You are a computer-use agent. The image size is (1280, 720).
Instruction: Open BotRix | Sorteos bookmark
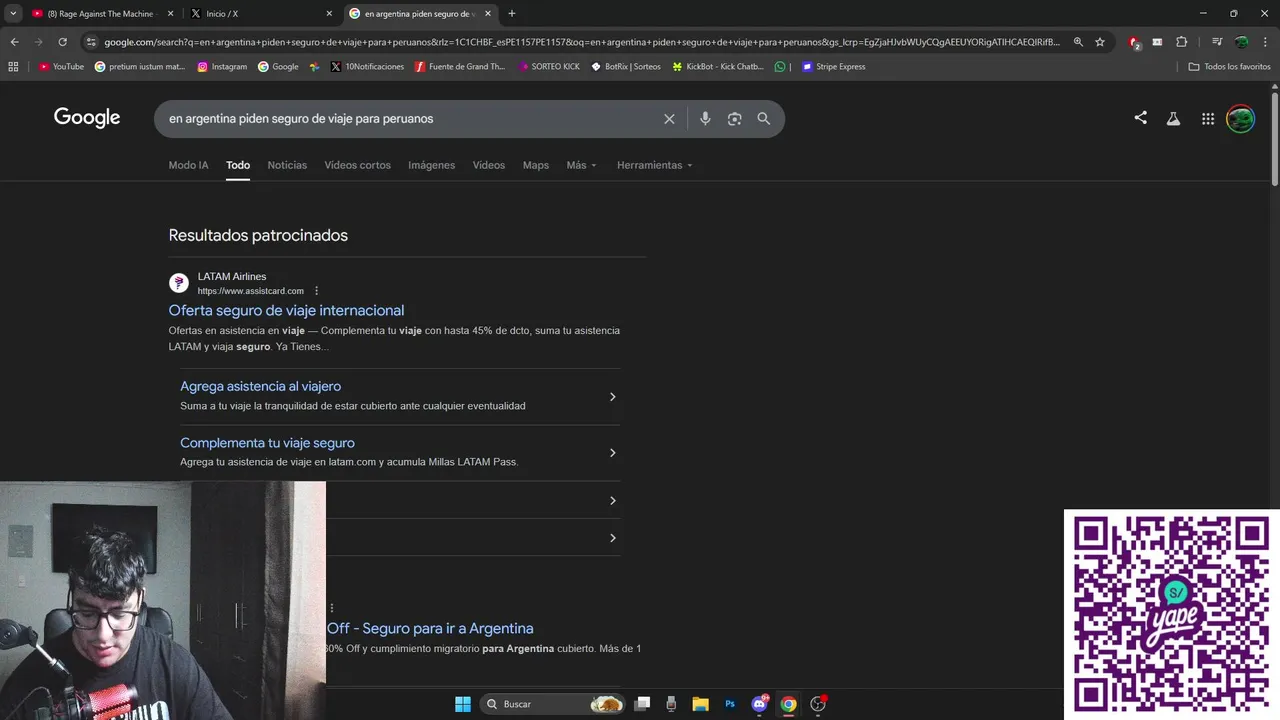(x=626, y=67)
